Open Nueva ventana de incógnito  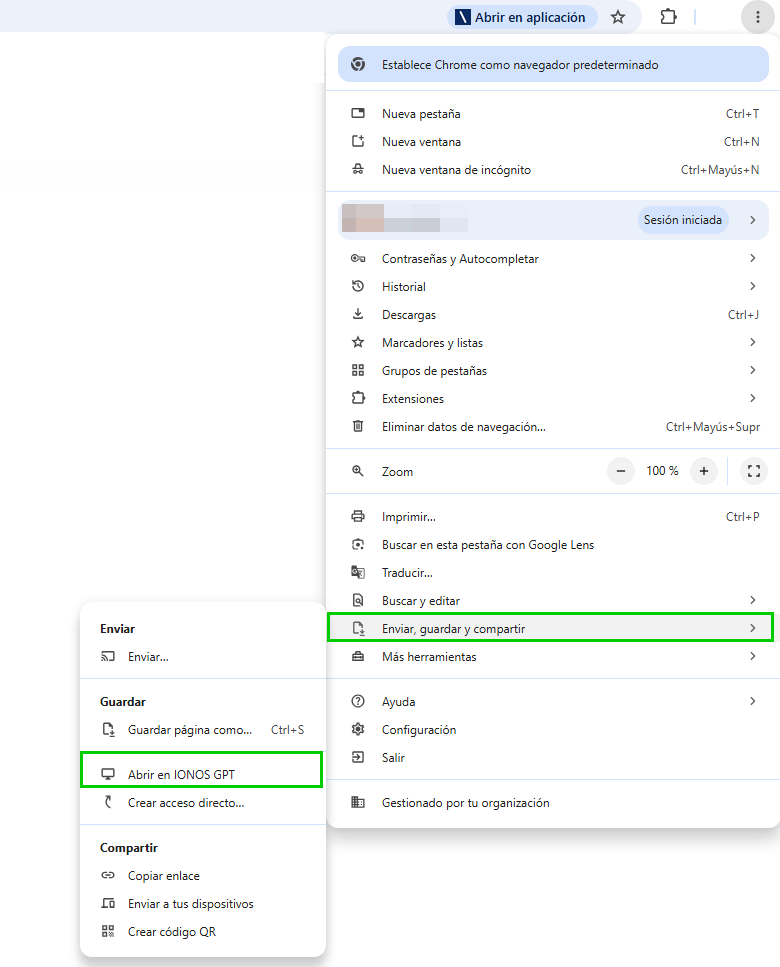click(553, 170)
